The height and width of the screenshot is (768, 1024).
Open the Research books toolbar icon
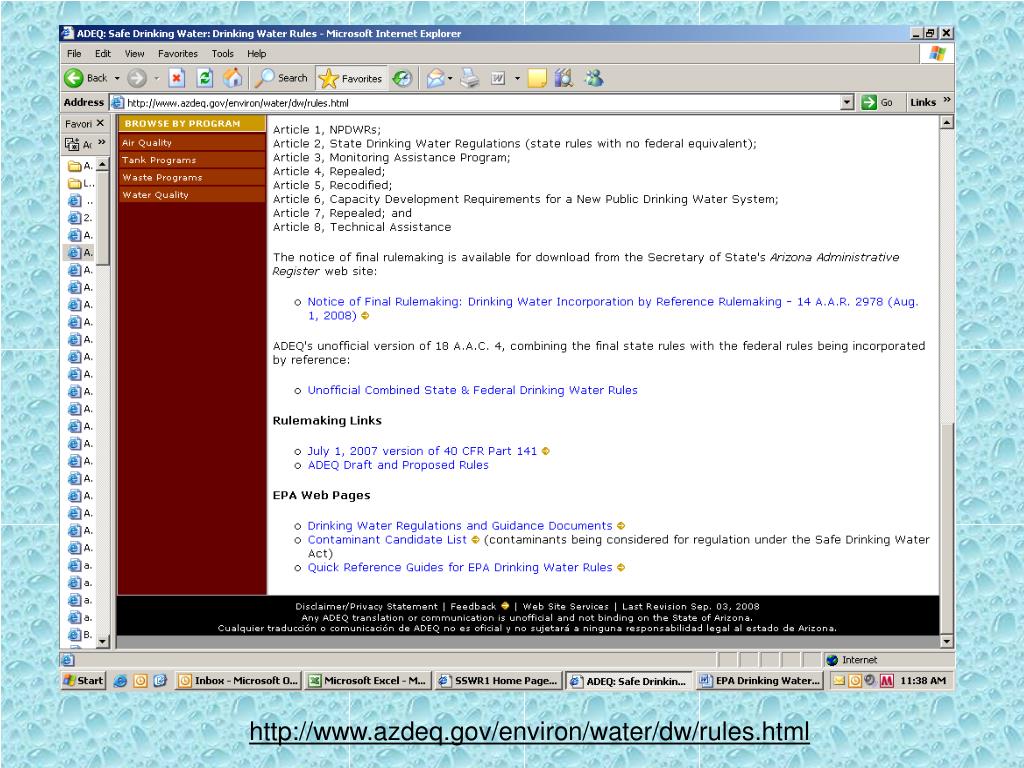click(564, 78)
